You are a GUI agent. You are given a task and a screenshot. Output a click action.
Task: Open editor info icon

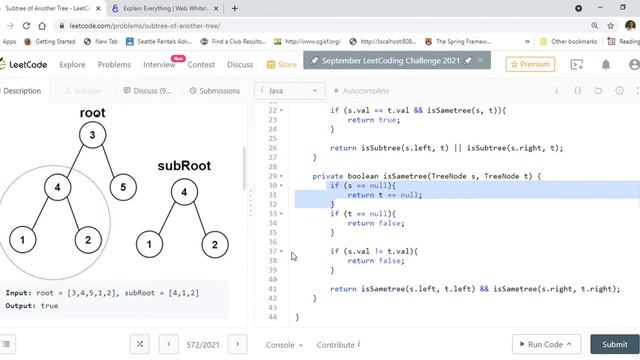click(556, 91)
